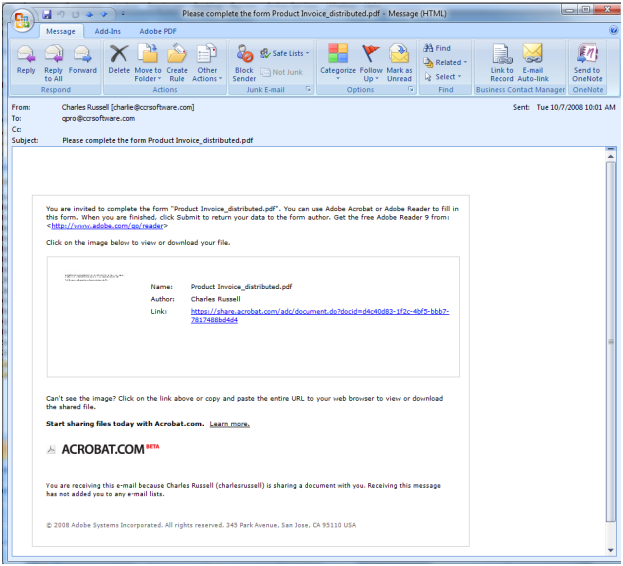The image size is (623, 566).
Task: Open Other Actions dropdown
Action: point(207,63)
